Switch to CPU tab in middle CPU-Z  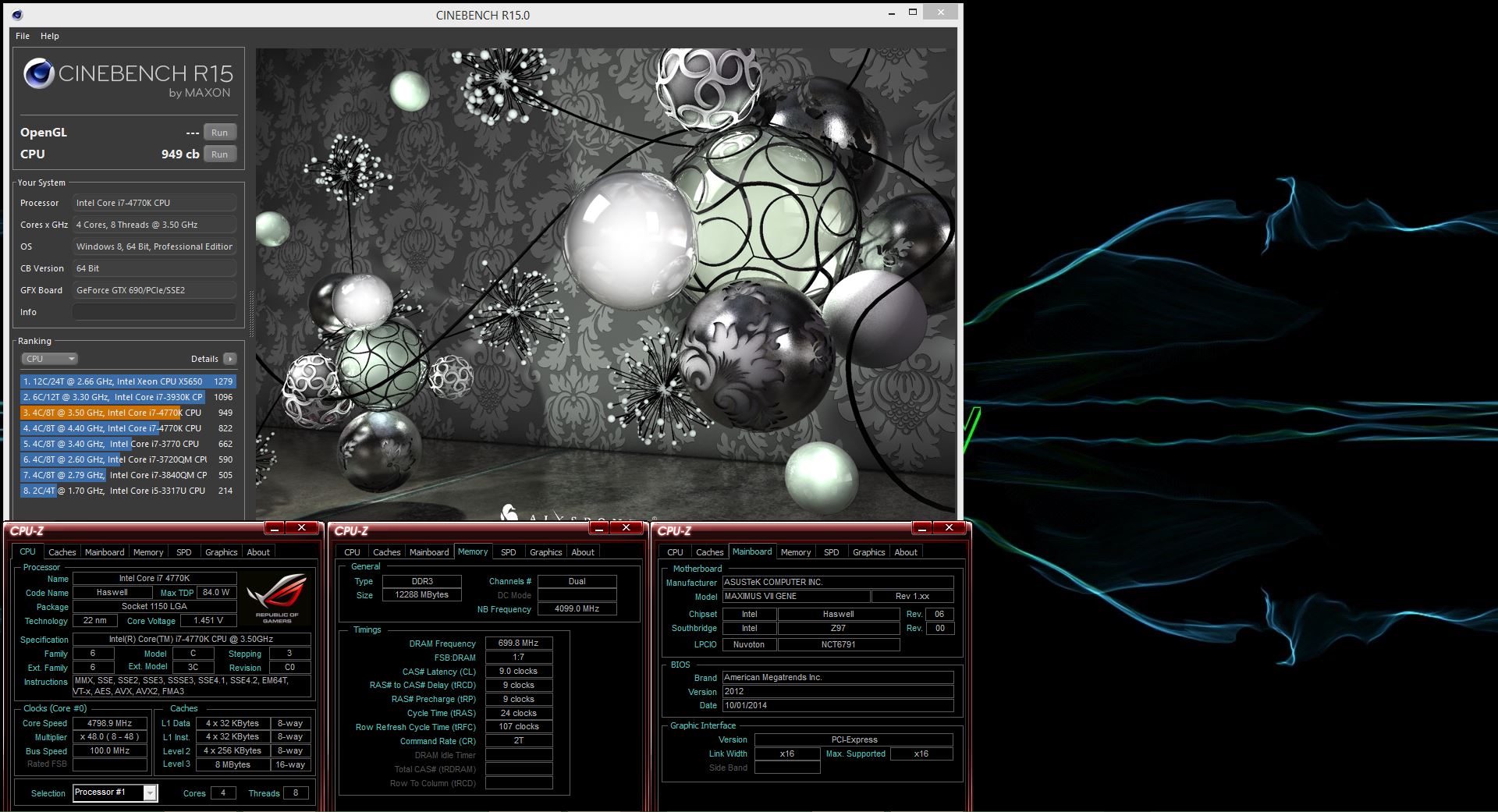(x=352, y=552)
